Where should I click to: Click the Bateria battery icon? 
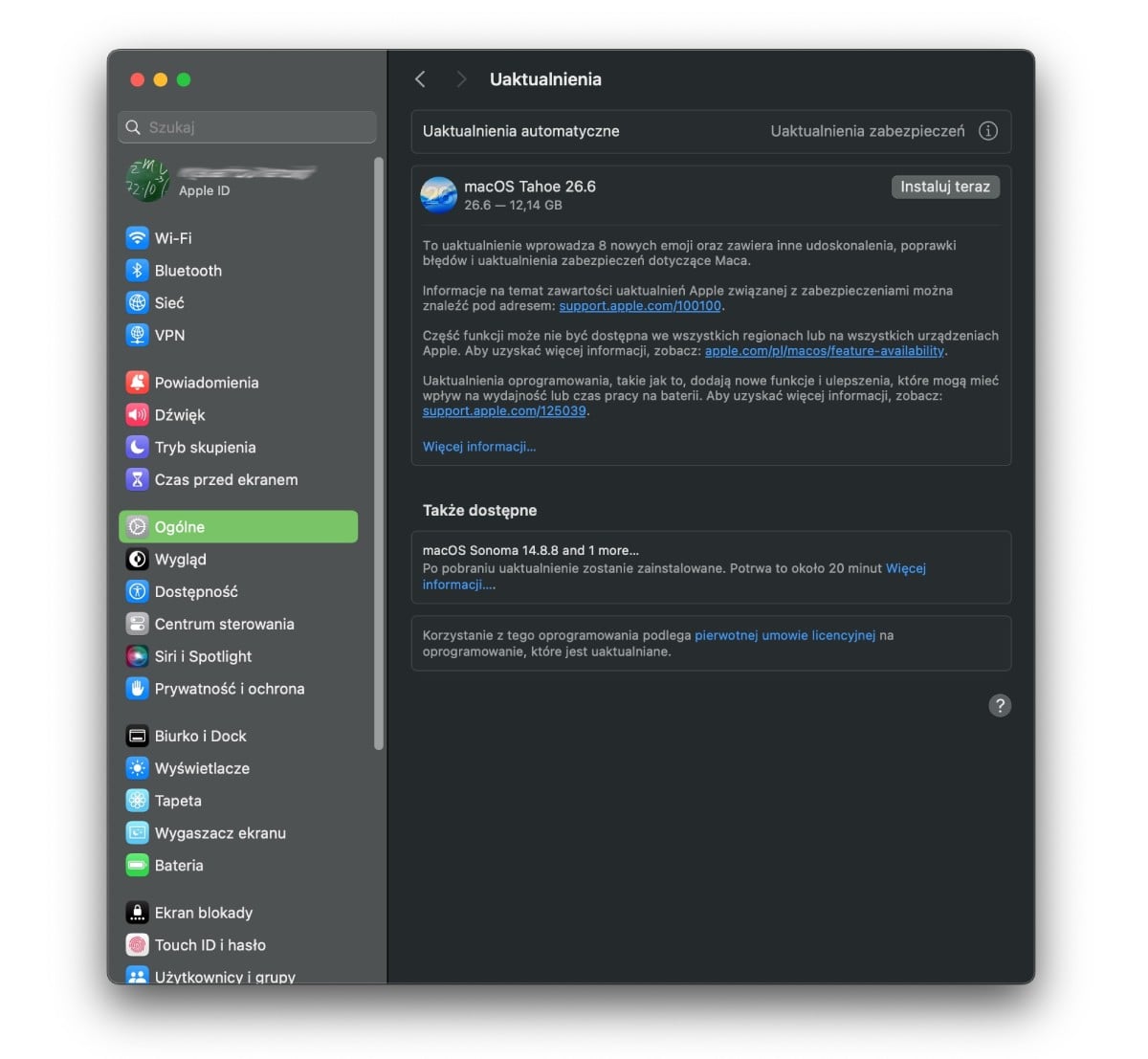[x=137, y=866]
